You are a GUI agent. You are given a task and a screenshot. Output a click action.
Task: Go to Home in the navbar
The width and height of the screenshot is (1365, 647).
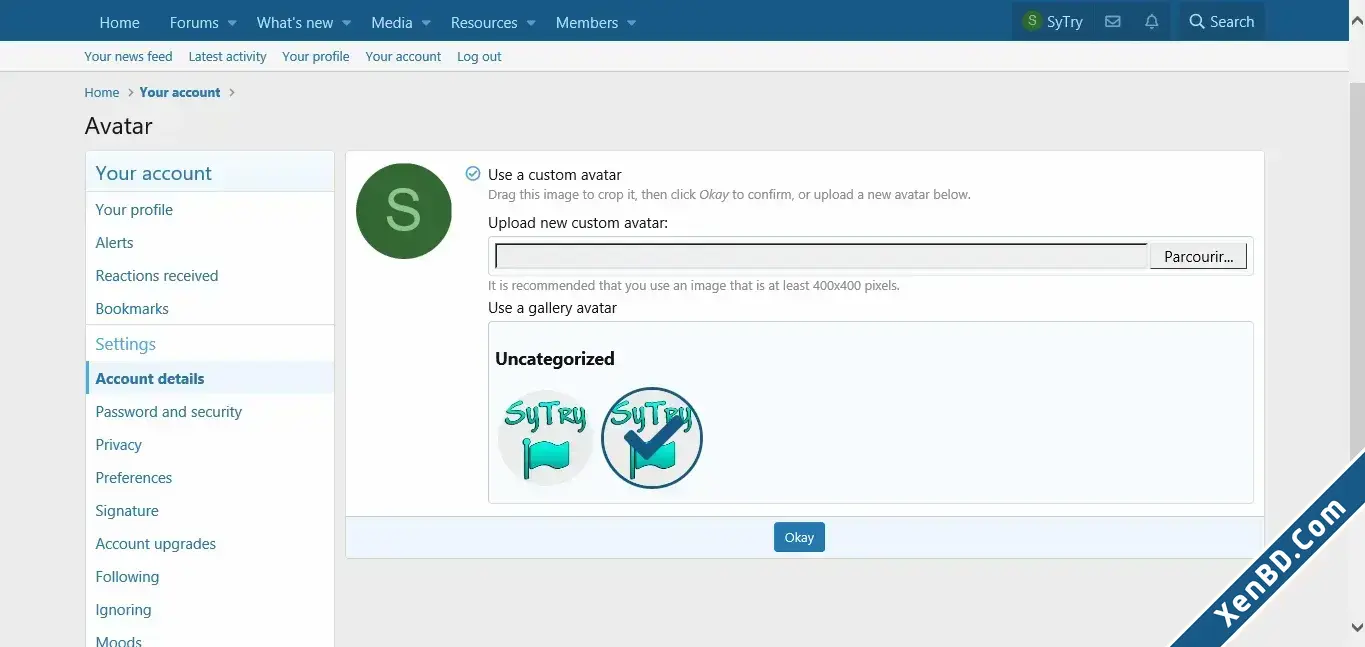coord(120,22)
